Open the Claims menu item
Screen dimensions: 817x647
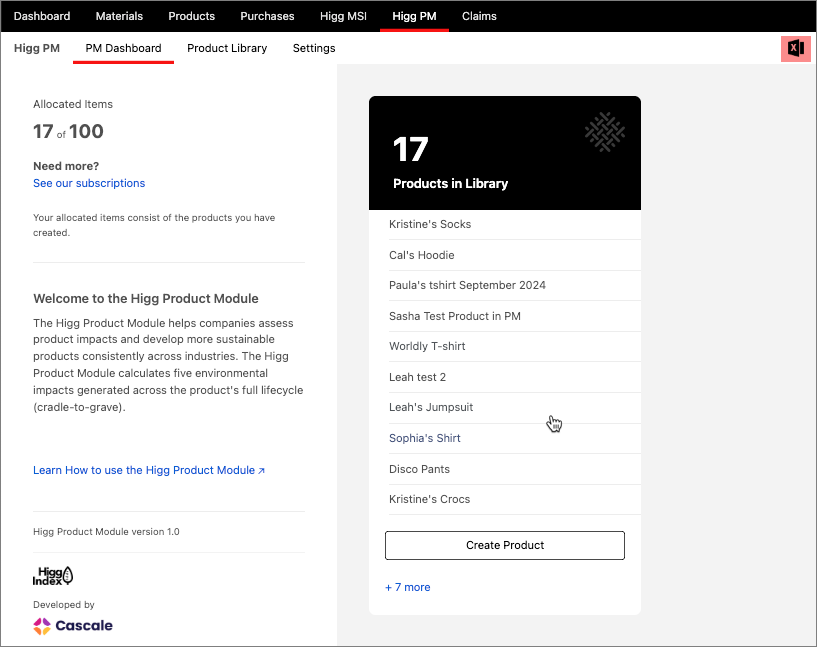479,16
